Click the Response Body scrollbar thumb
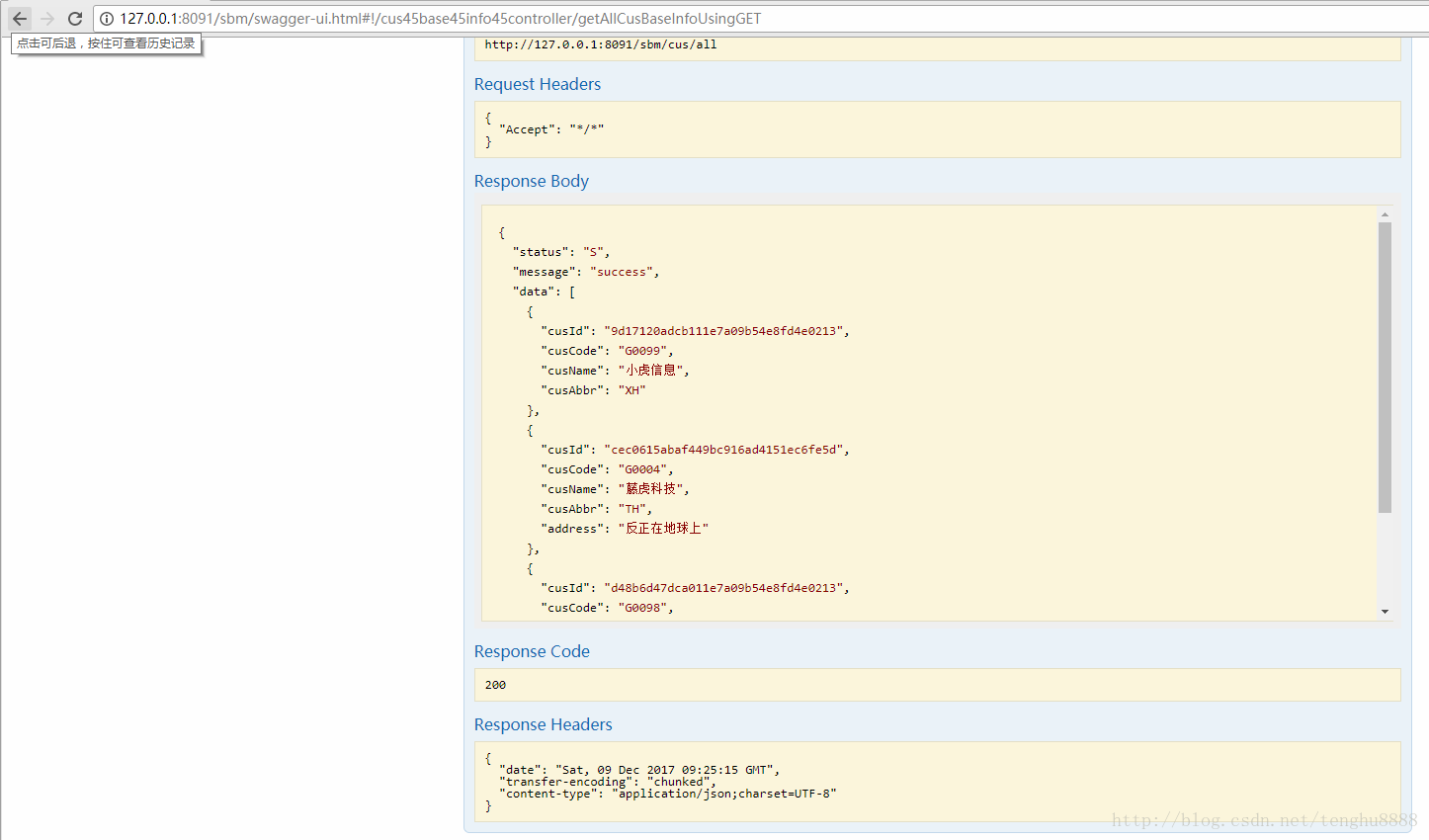The width and height of the screenshot is (1429, 840). (x=1385, y=368)
